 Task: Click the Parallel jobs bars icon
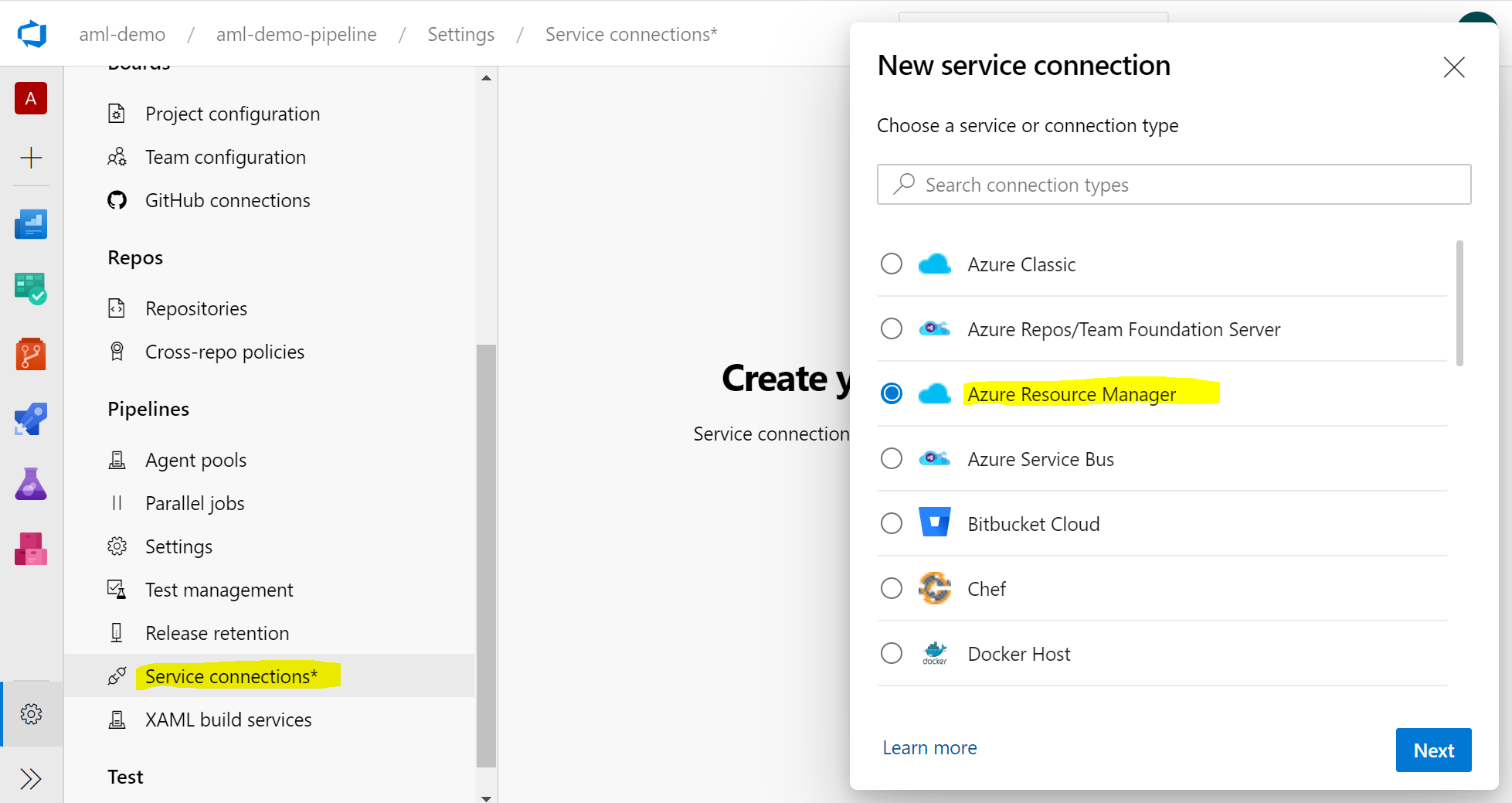[x=117, y=503]
